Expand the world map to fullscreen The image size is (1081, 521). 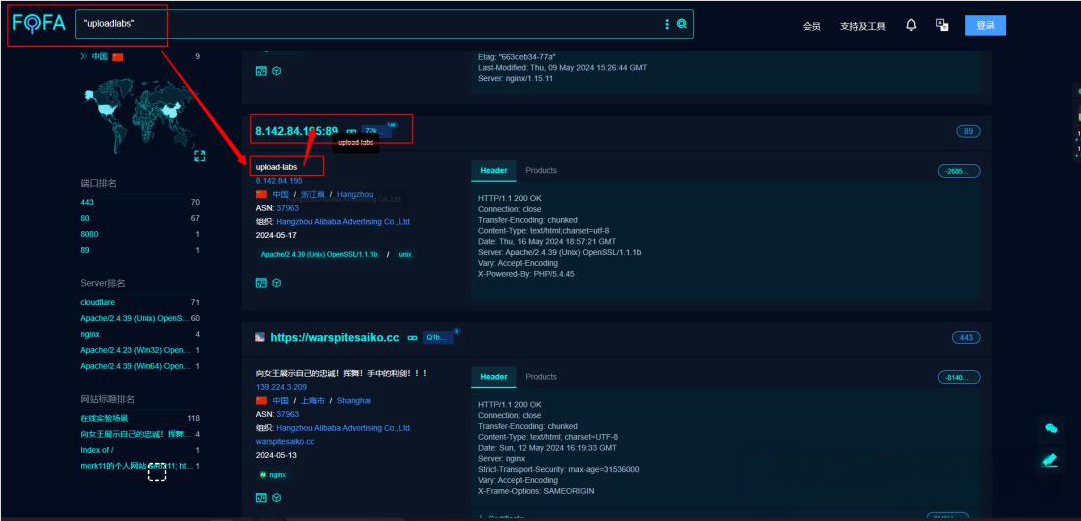pyautogui.click(x=199, y=156)
